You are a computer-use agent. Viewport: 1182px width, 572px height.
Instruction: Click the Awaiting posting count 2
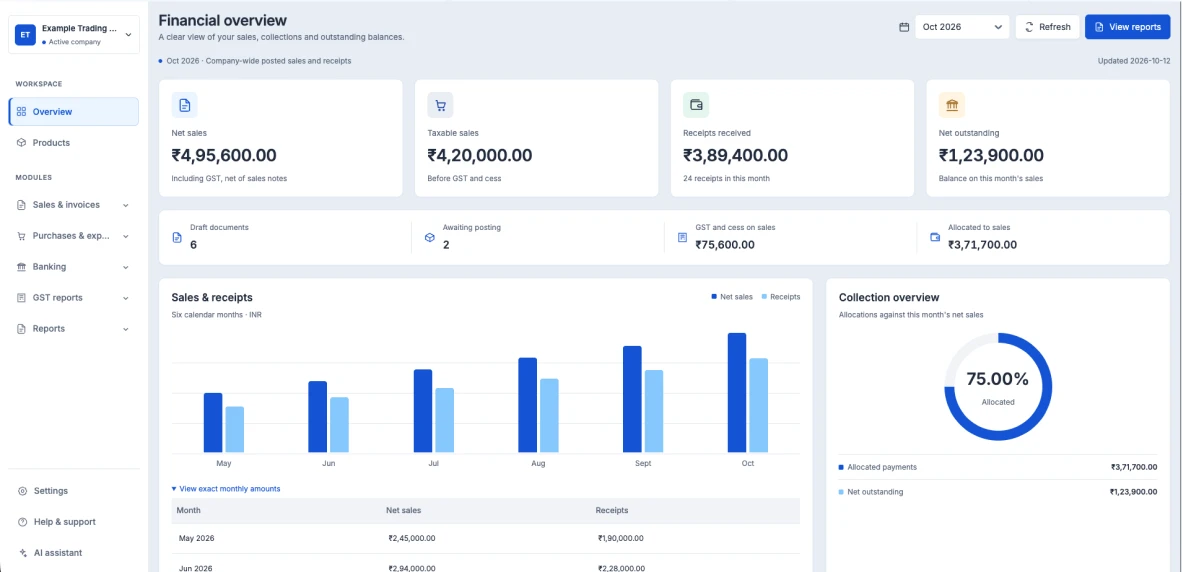point(446,244)
